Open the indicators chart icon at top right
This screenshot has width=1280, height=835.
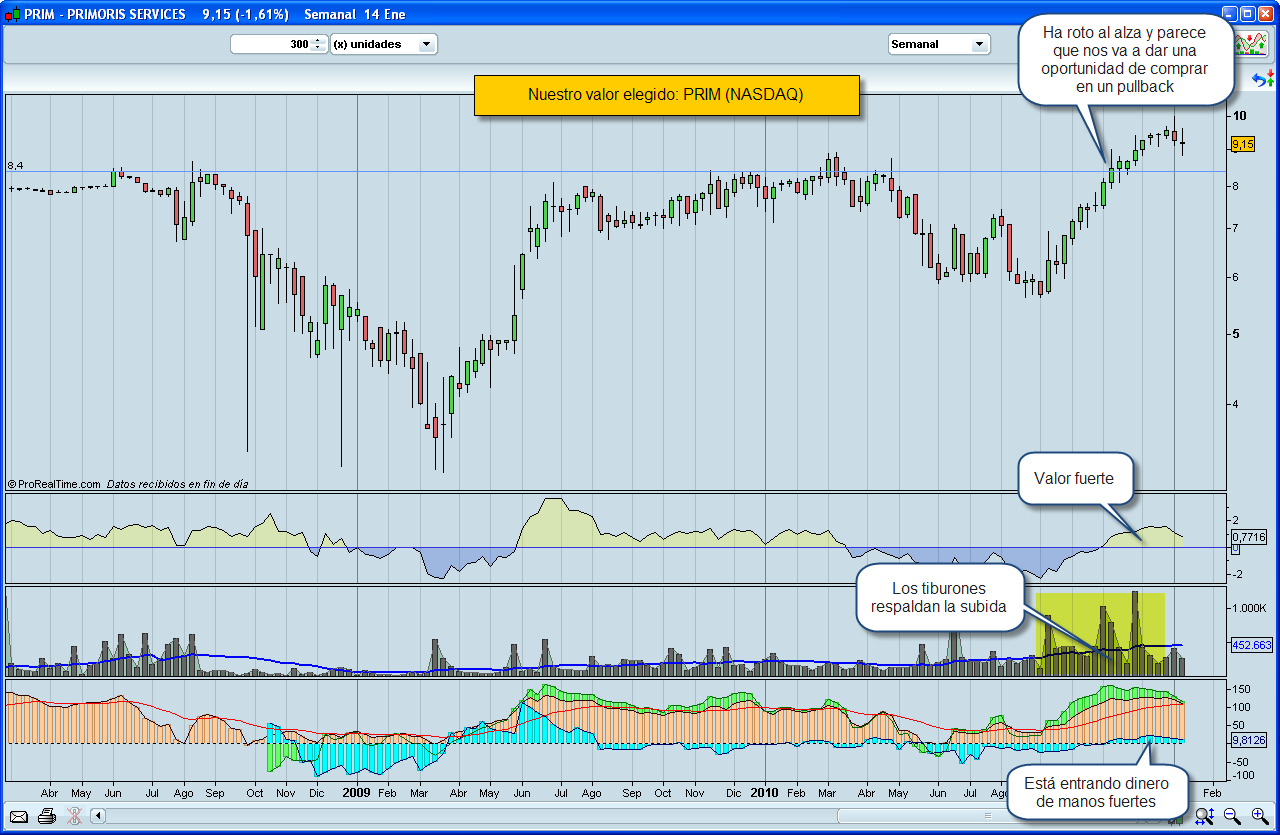[x=1250, y=44]
